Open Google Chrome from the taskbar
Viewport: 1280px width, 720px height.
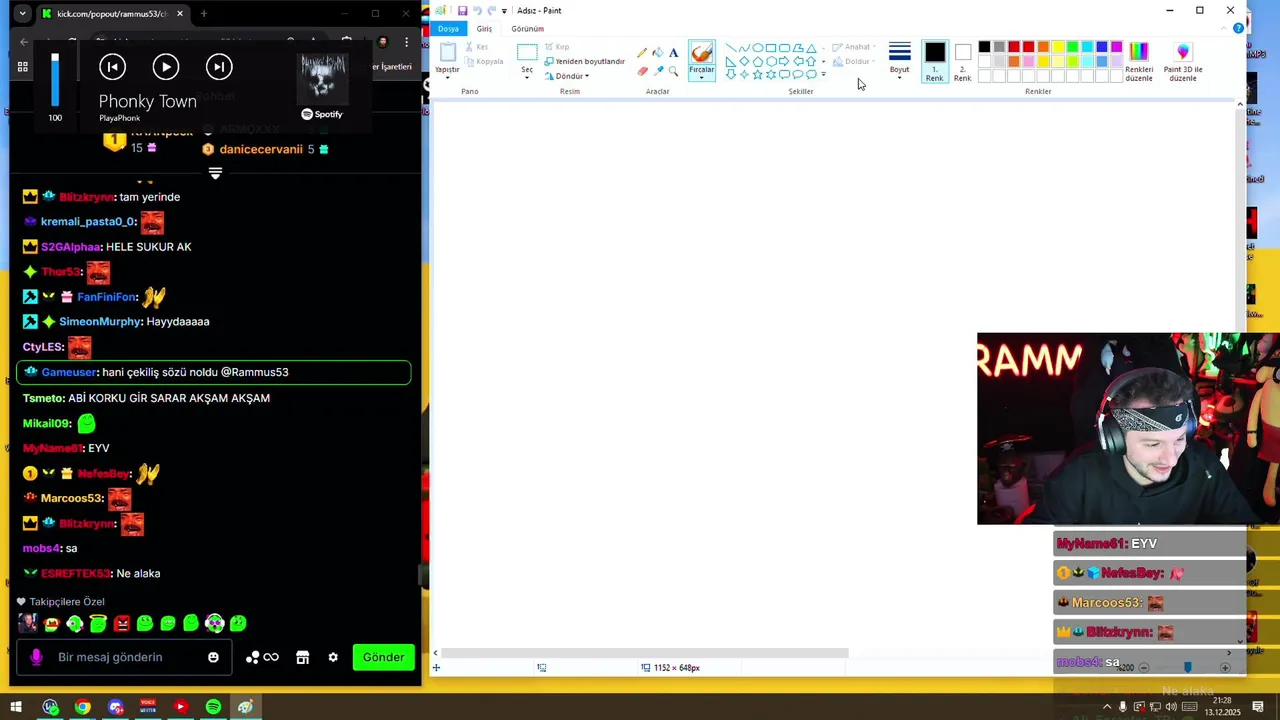(x=82, y=707)
